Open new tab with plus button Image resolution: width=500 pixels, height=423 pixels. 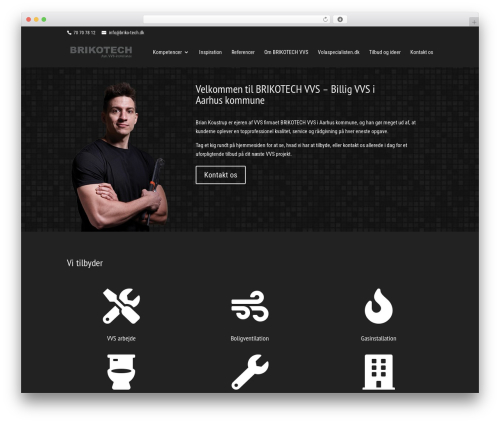474,22
